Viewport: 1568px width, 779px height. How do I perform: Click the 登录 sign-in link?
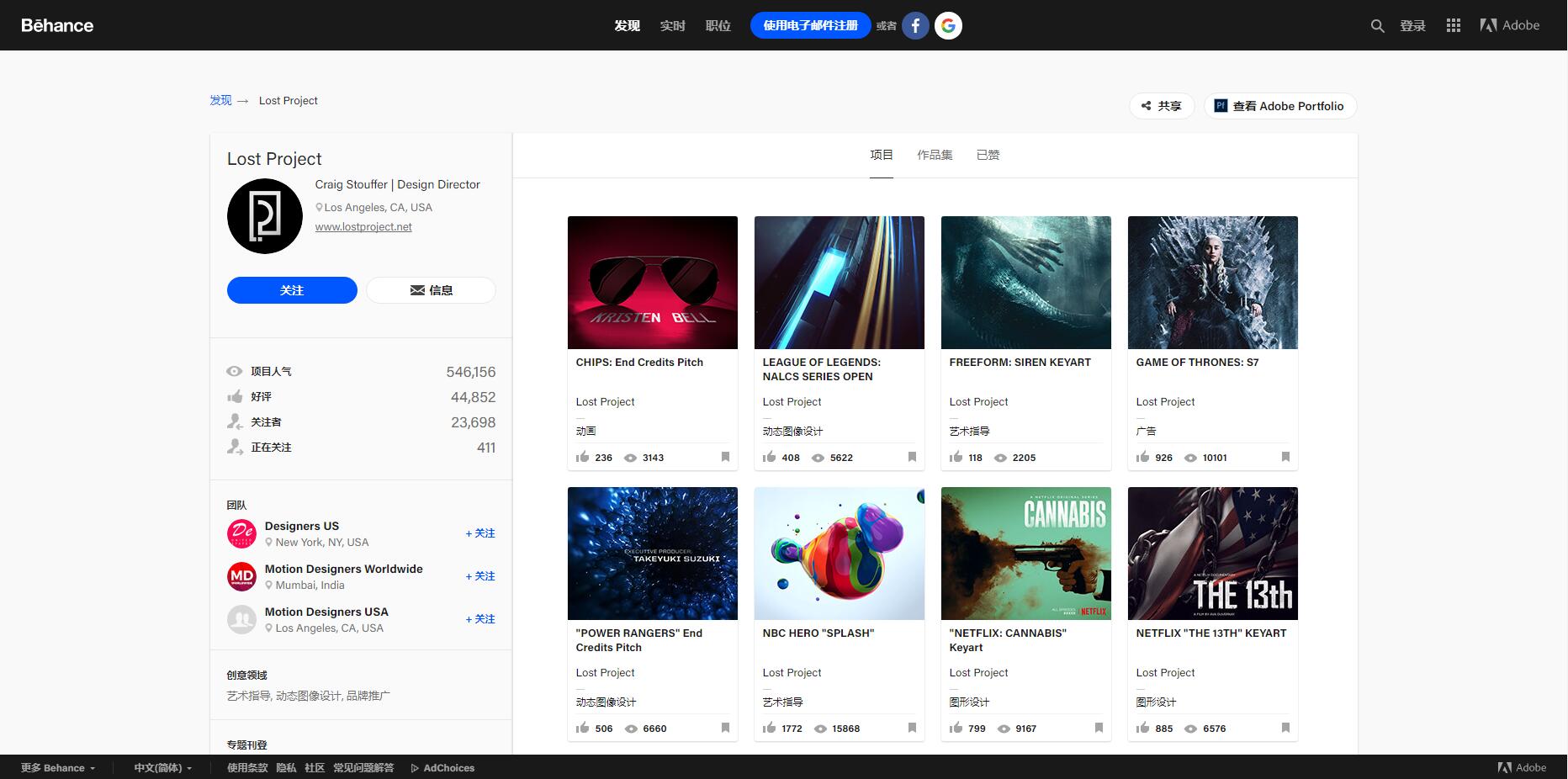pos(1412,26)
